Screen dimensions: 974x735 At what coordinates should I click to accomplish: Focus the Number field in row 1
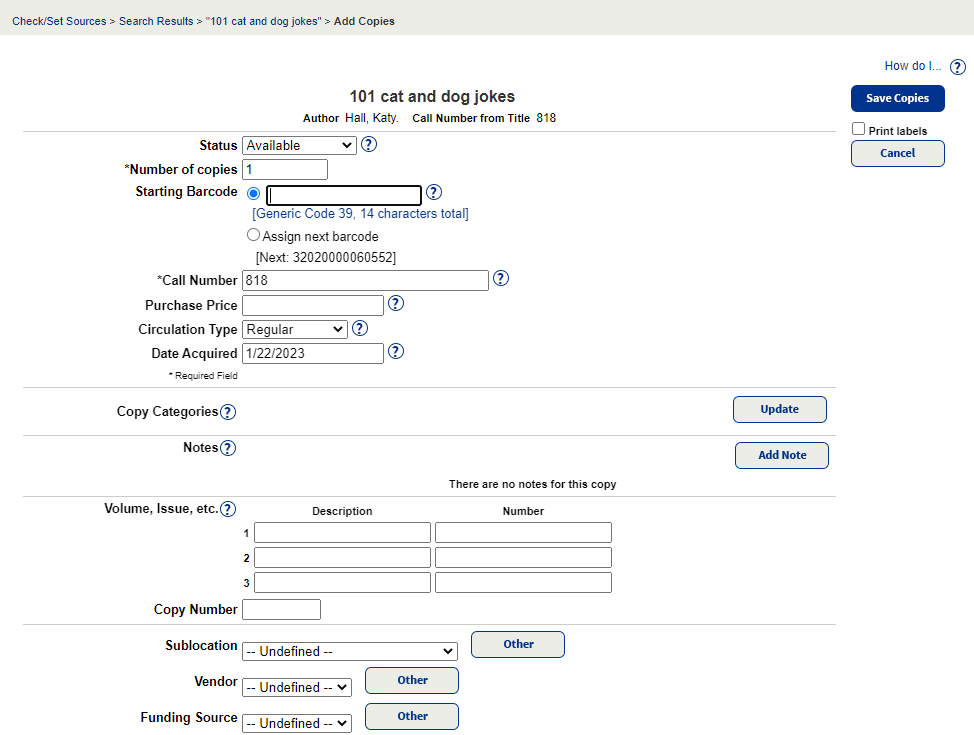tap(524, 532)
